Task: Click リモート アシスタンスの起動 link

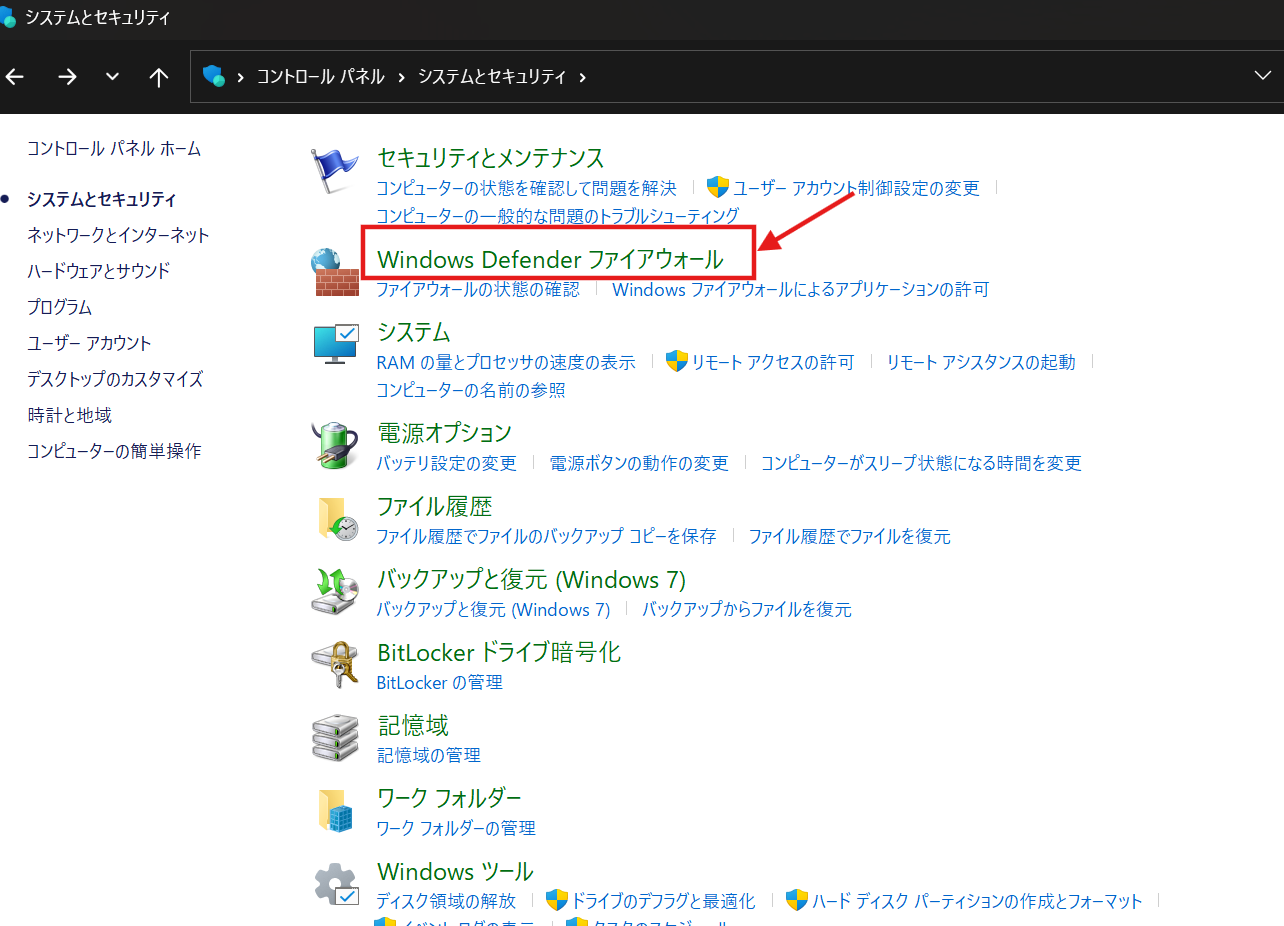Action: 981,363
